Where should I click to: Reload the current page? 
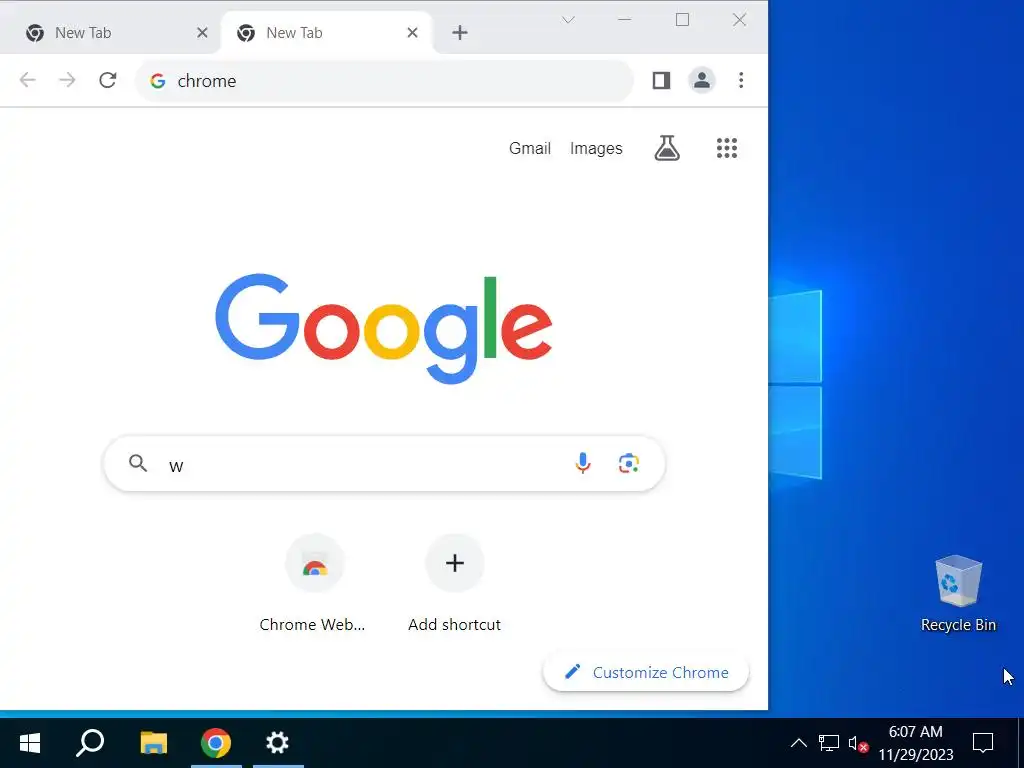click(x=108, y=80)
